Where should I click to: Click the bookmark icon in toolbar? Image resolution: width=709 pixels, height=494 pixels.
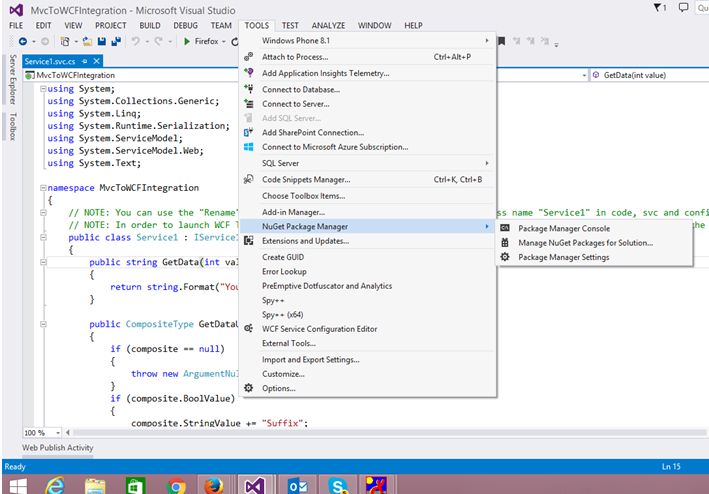click(501, 41)
